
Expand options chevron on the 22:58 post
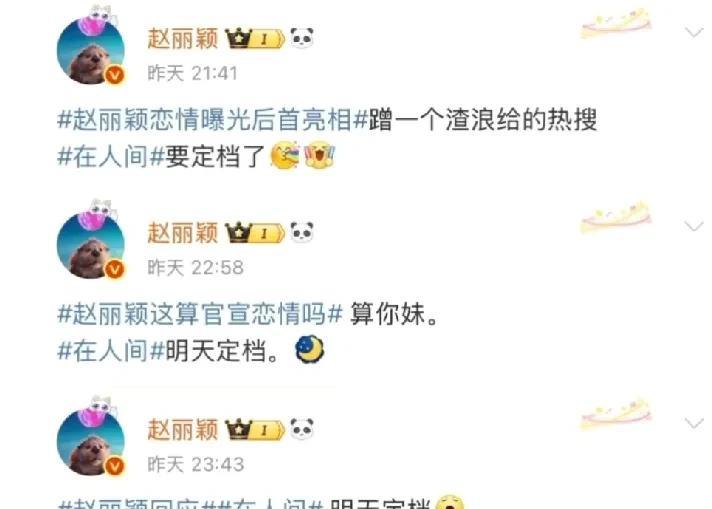pyautogui.click(x=694, y=226)
